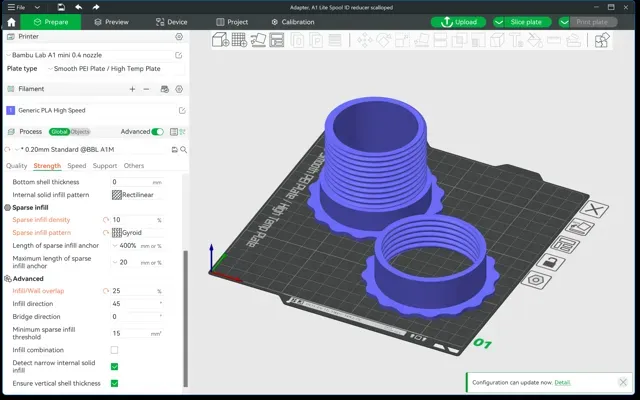This screenshot has width=640, height=400.
Task: Click the Split to parts icon
Action: pyautogui.click(x=316, y=40)
